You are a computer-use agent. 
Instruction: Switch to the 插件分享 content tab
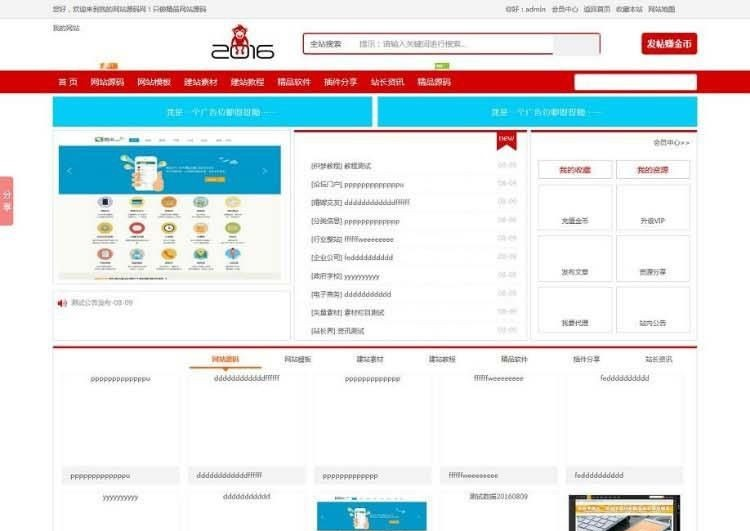pyautogui.click(x=586, y=359)
